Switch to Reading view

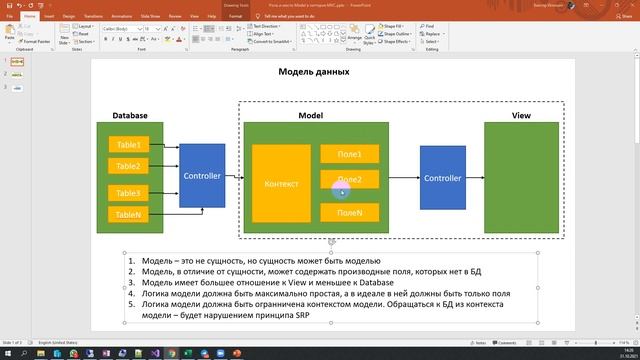click(x=554, y=343)
